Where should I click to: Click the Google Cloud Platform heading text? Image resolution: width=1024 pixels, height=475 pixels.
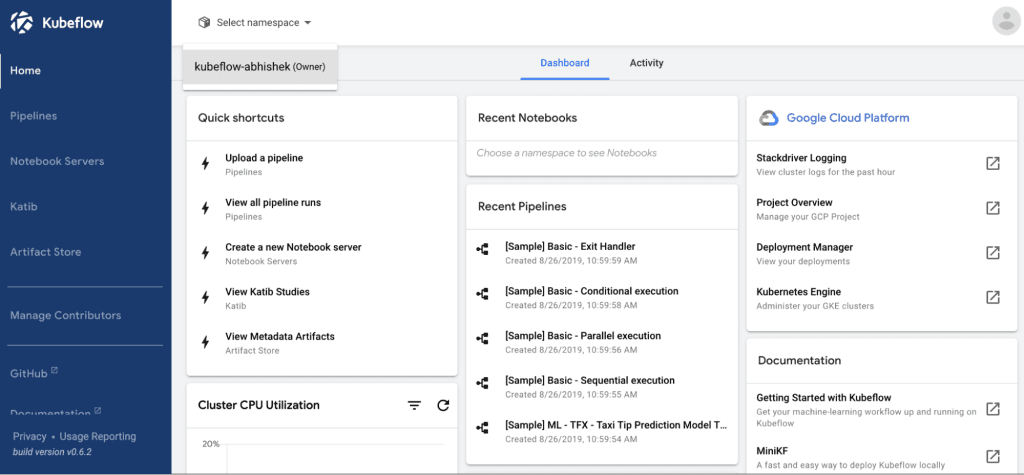click(848, 118)
